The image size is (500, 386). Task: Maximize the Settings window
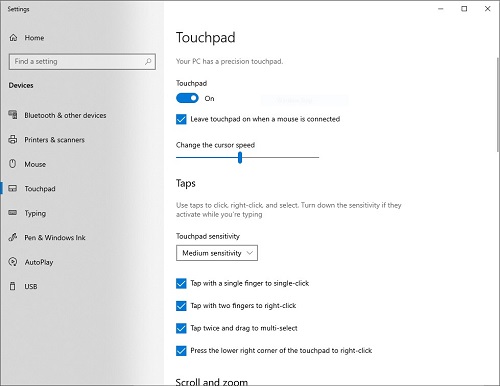464,9
